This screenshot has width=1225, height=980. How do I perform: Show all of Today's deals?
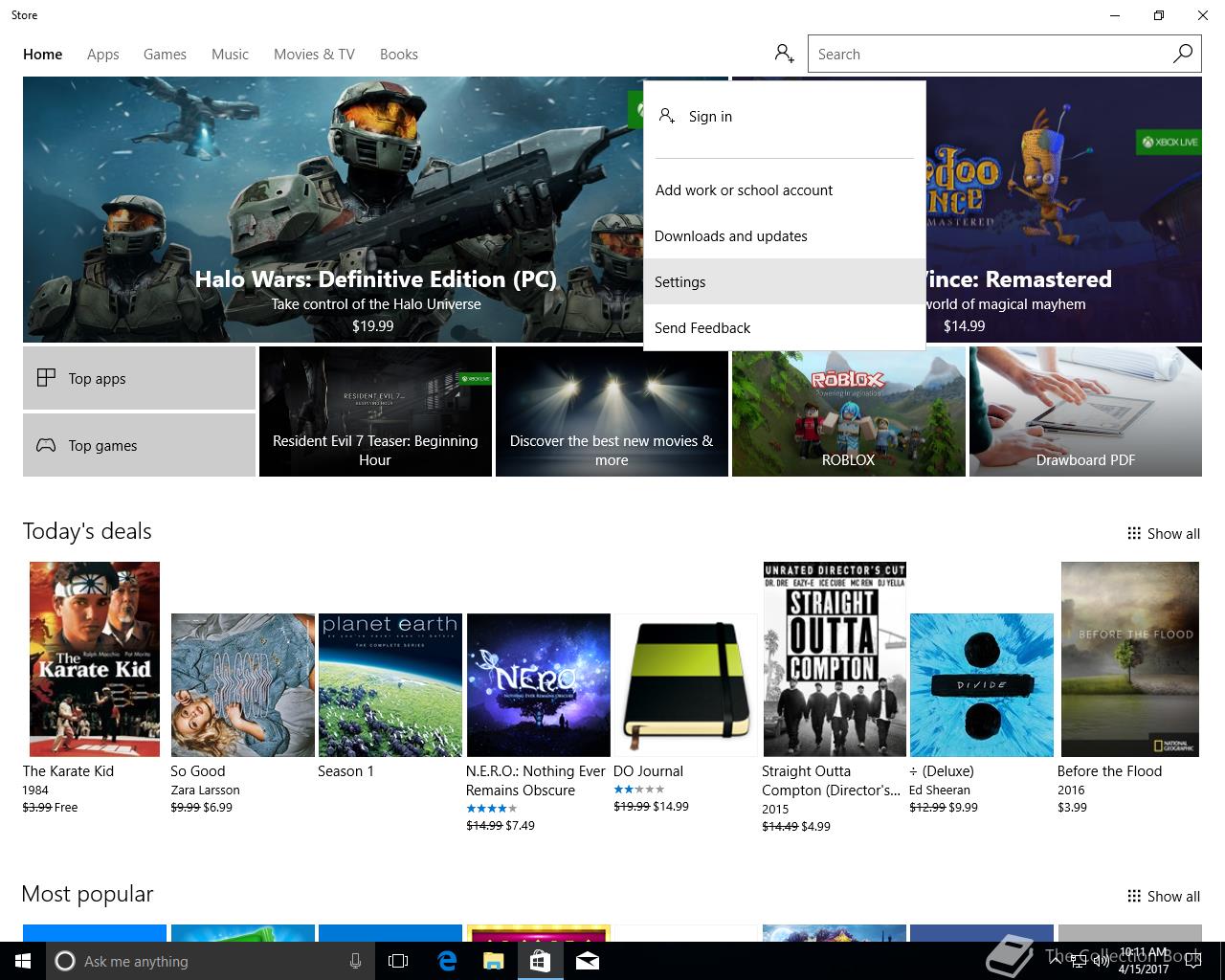[x=1164, y=533]
